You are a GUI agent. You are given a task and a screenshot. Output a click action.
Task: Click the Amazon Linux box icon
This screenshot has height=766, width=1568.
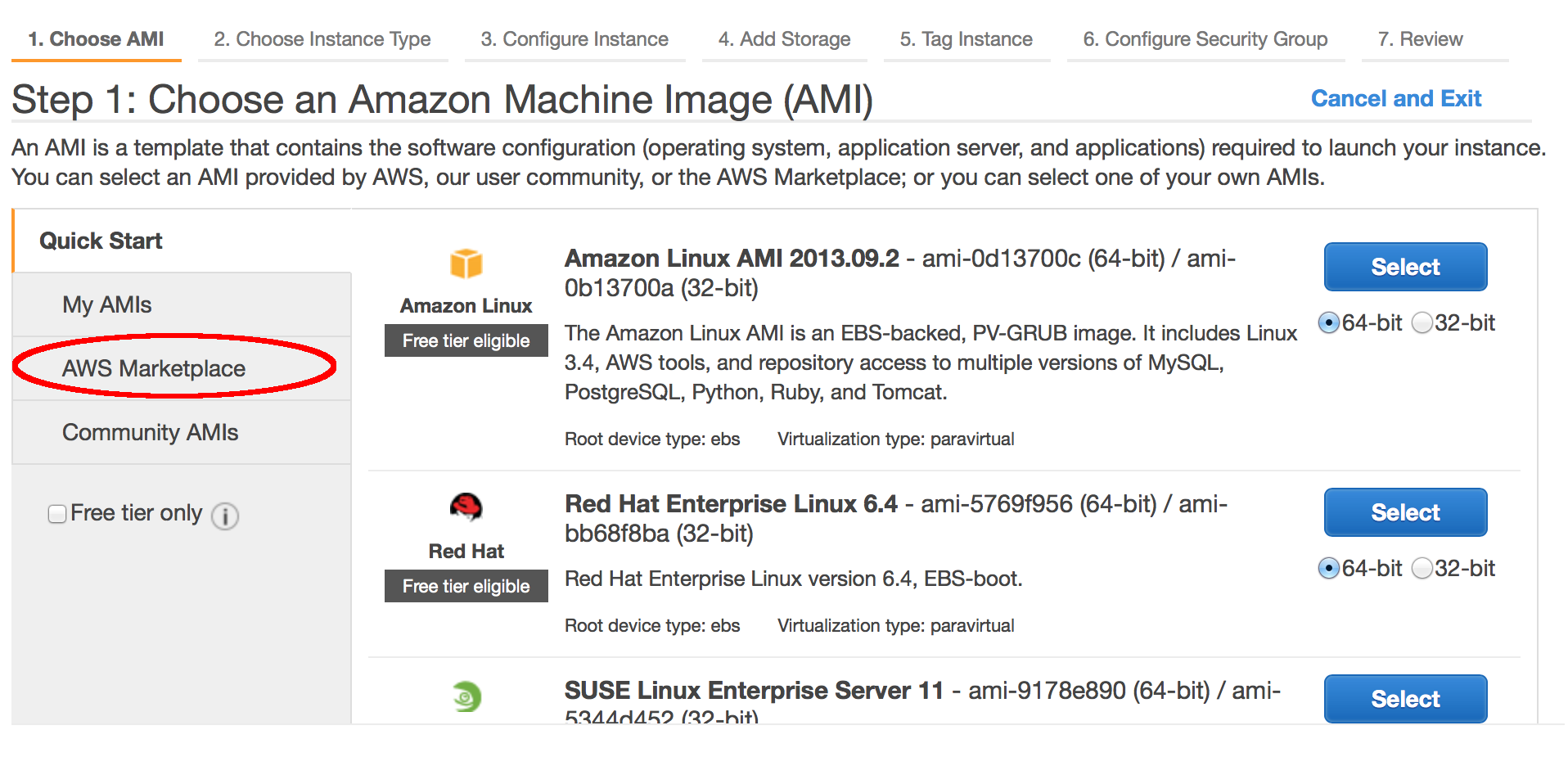coord(466,264)
